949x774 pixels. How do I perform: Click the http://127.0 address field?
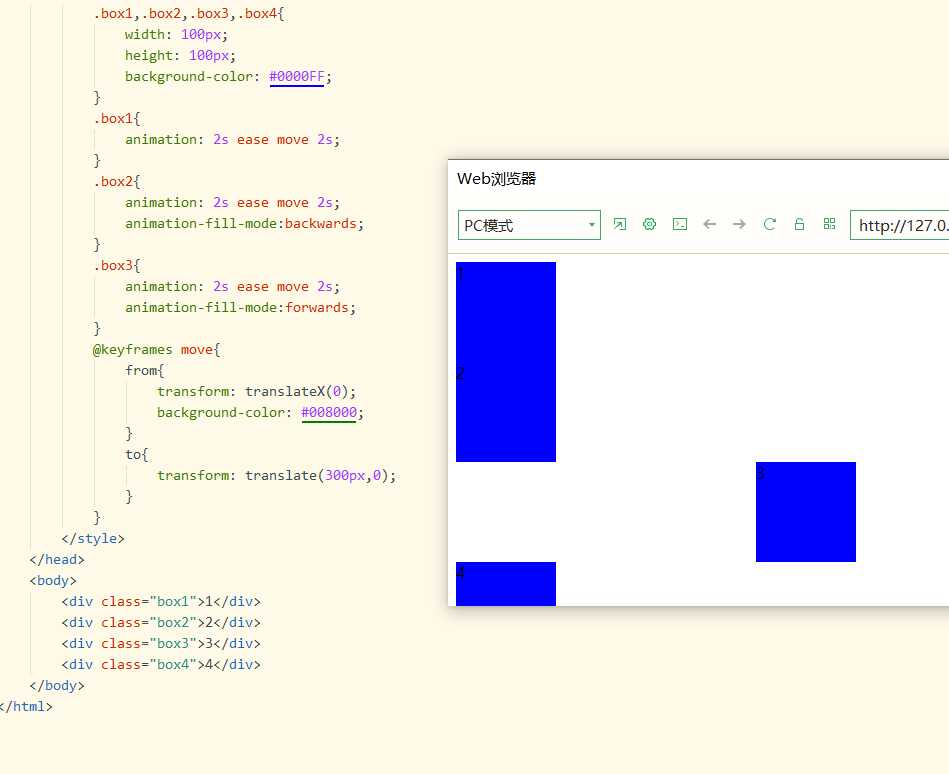pyautogui.click(x=900, y=225)
